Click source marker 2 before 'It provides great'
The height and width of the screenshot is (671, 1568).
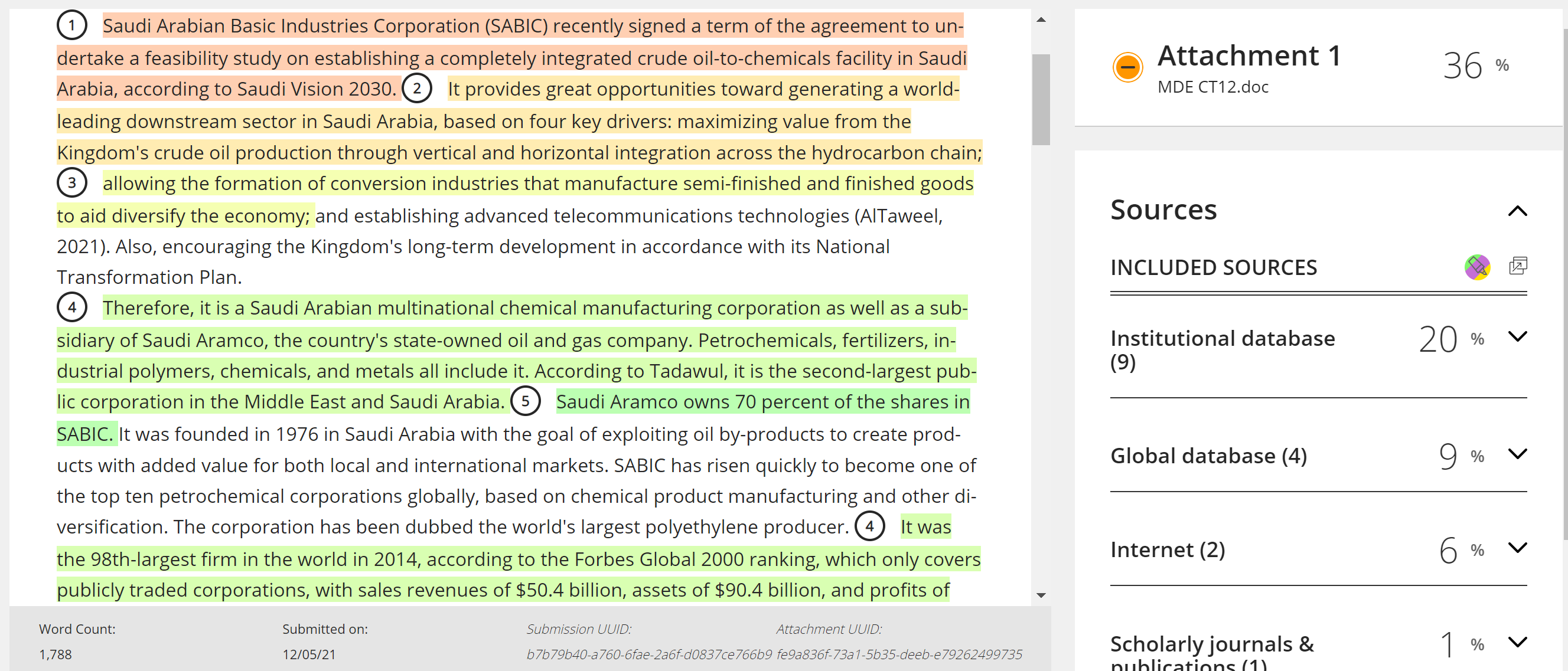(417, 89)
